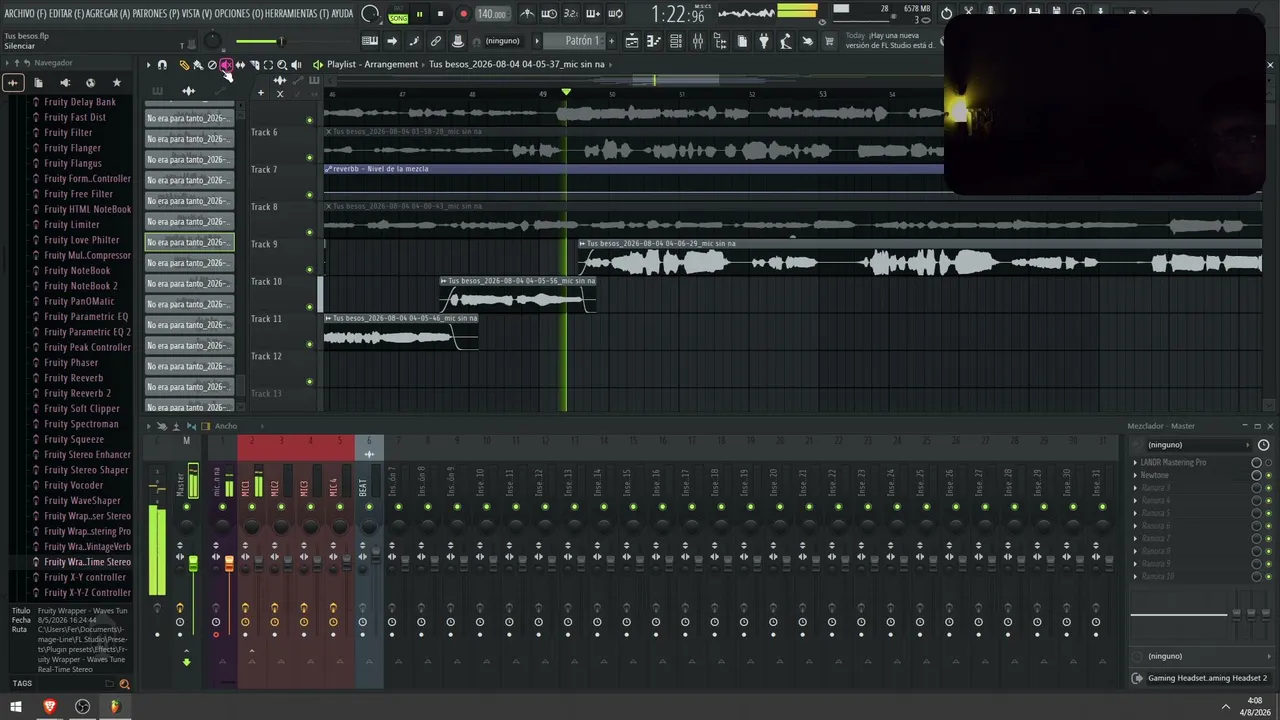Image resolution: width=1280 pixels, height=720 pixels.
Task: Open the playlist options menu arrow
Action: [x=148, y=65]
